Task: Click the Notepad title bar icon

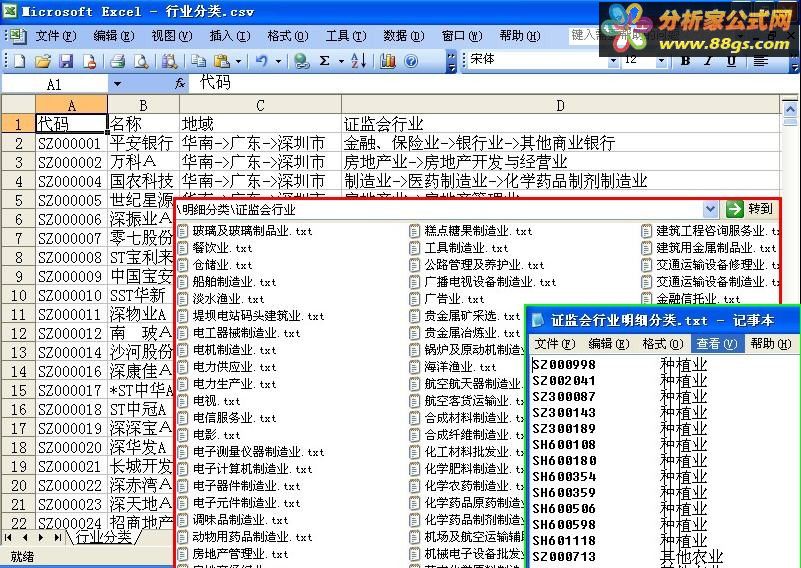Action: 538,320
